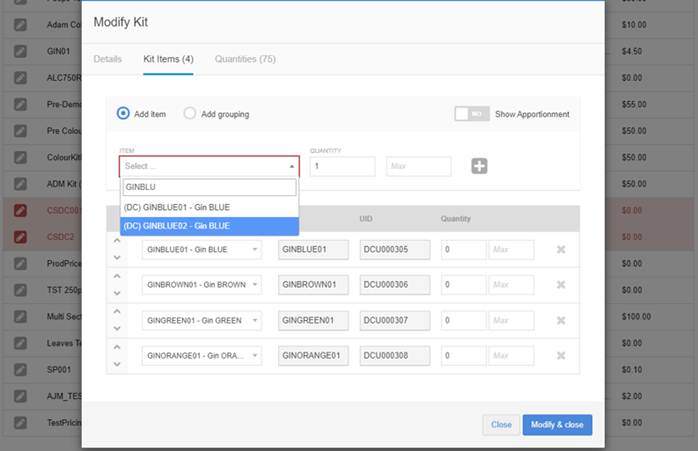Viewport: 698px width, 451px height.
Task: Click the Quantity input field showing 1
Action: point(342,166)
